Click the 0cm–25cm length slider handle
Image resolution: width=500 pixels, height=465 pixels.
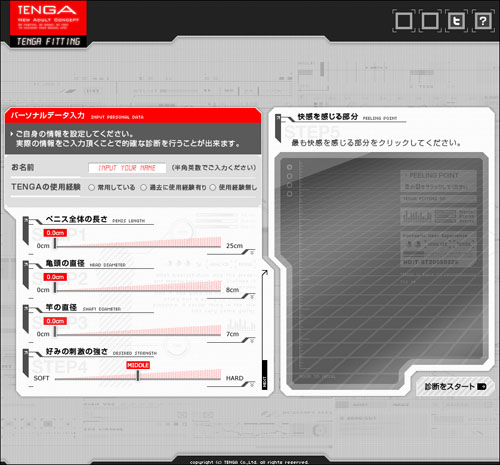point(55,244)
